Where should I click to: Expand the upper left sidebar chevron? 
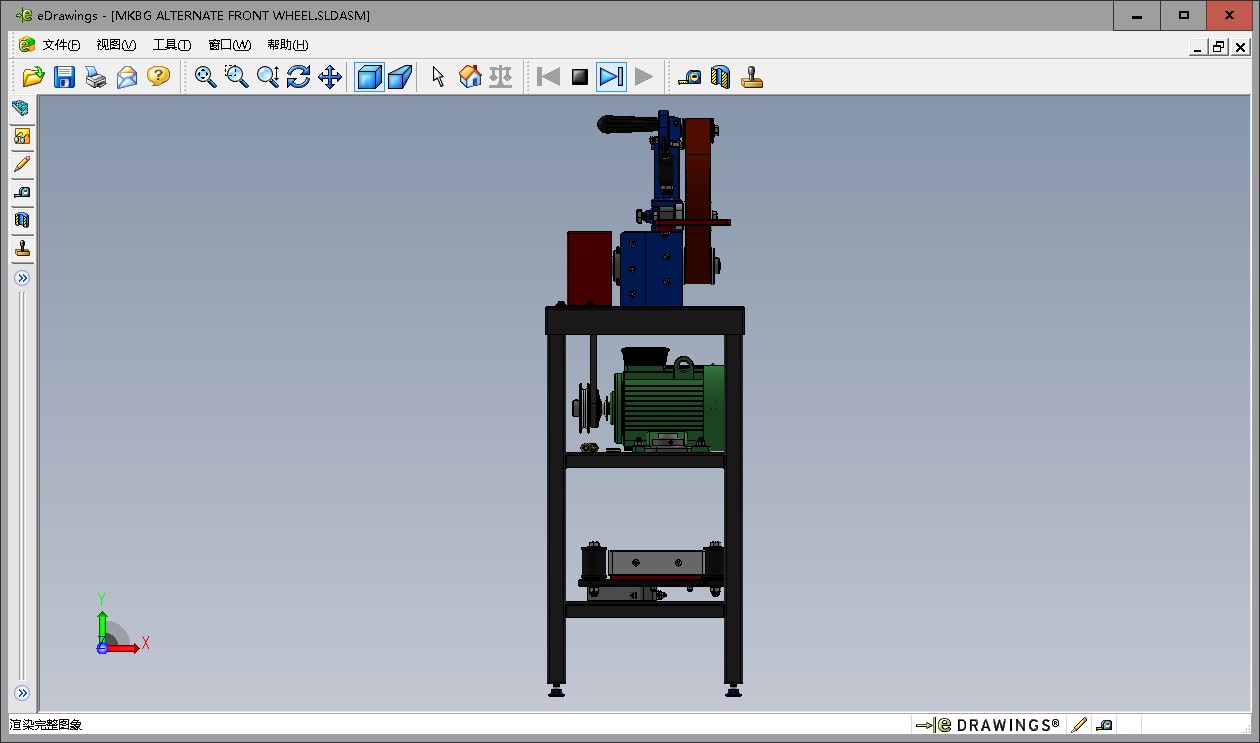click(x=22, y=278)
